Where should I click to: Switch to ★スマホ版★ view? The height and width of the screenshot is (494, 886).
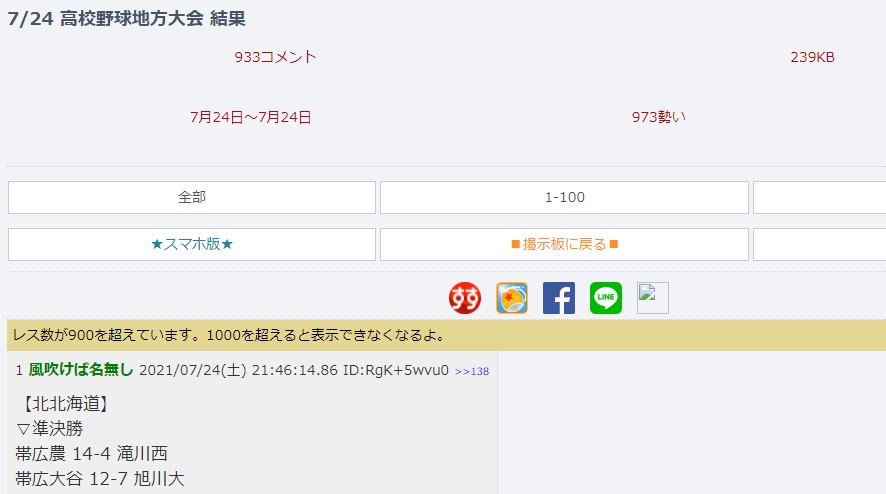click(192, 244)
